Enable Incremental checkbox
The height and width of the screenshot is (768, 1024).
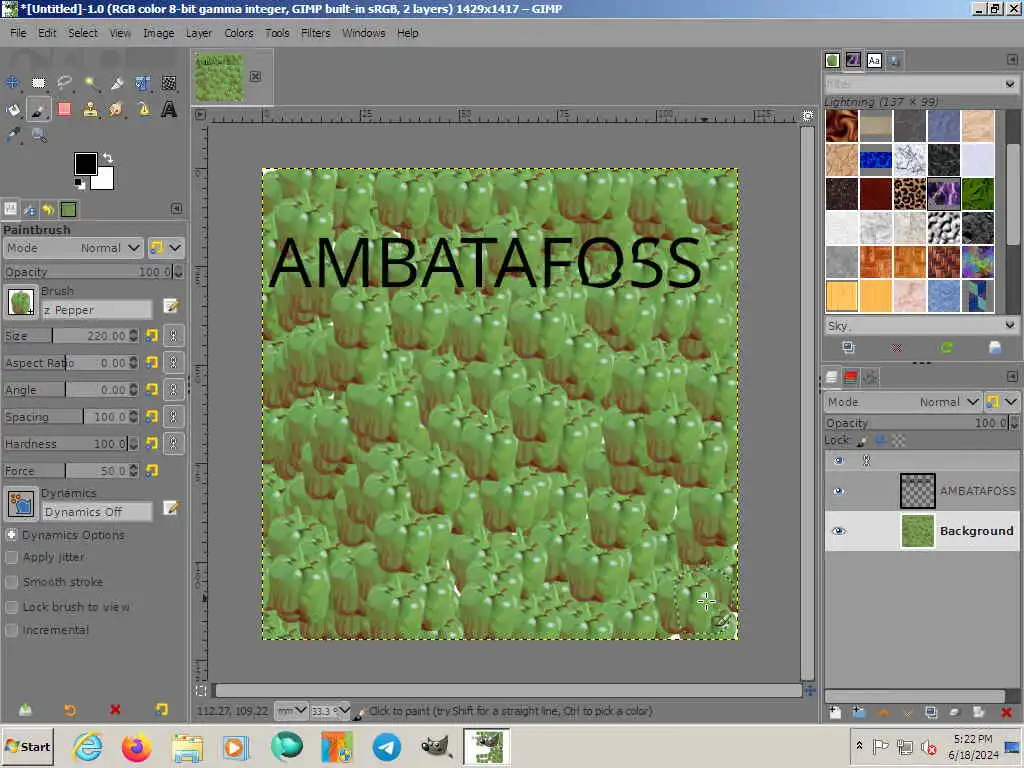(12, 630)
